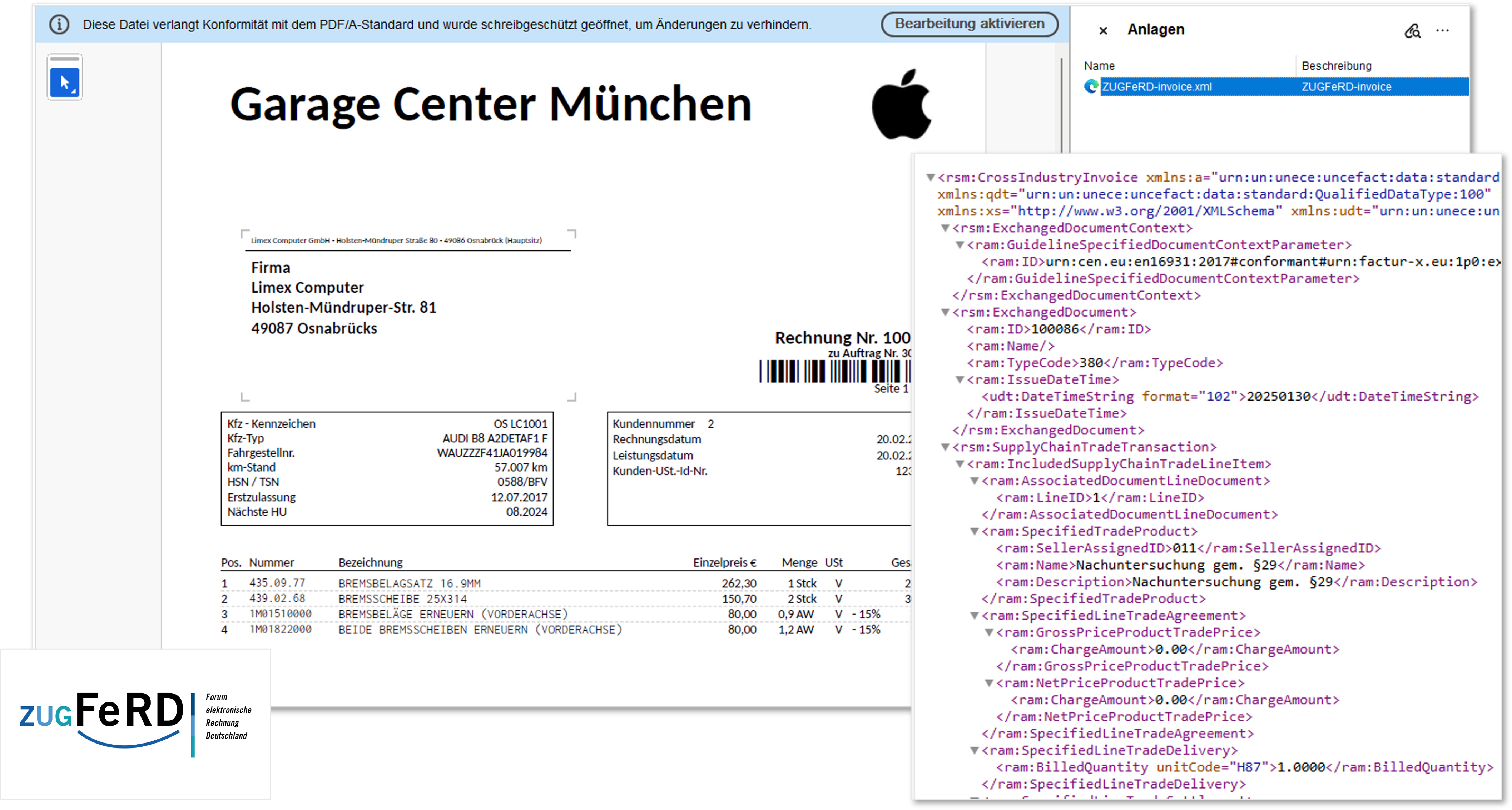The height and width of the screenshot is (810, 1512).
Task: Open the three-dot more options menu
Action: pyautogui.click(x=1442, y=30)
